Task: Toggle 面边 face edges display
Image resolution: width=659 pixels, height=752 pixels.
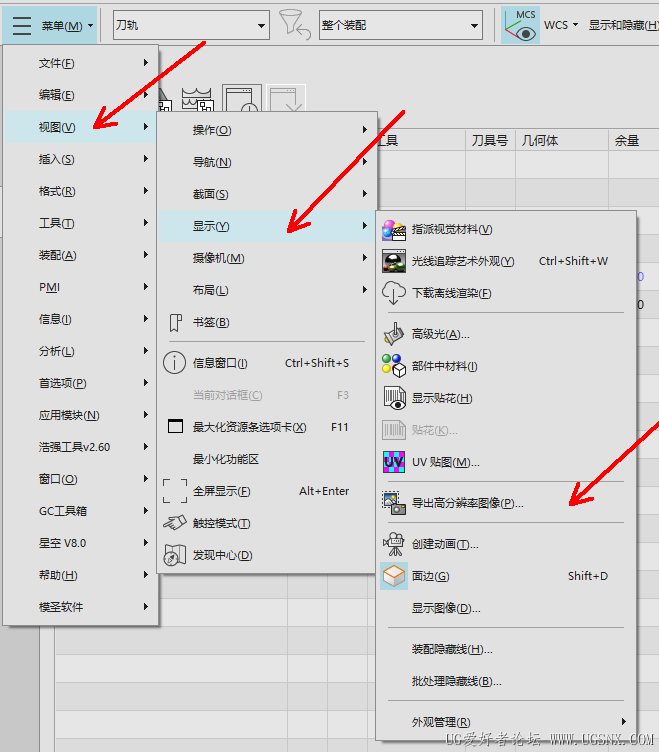Action: coord(506,576)
